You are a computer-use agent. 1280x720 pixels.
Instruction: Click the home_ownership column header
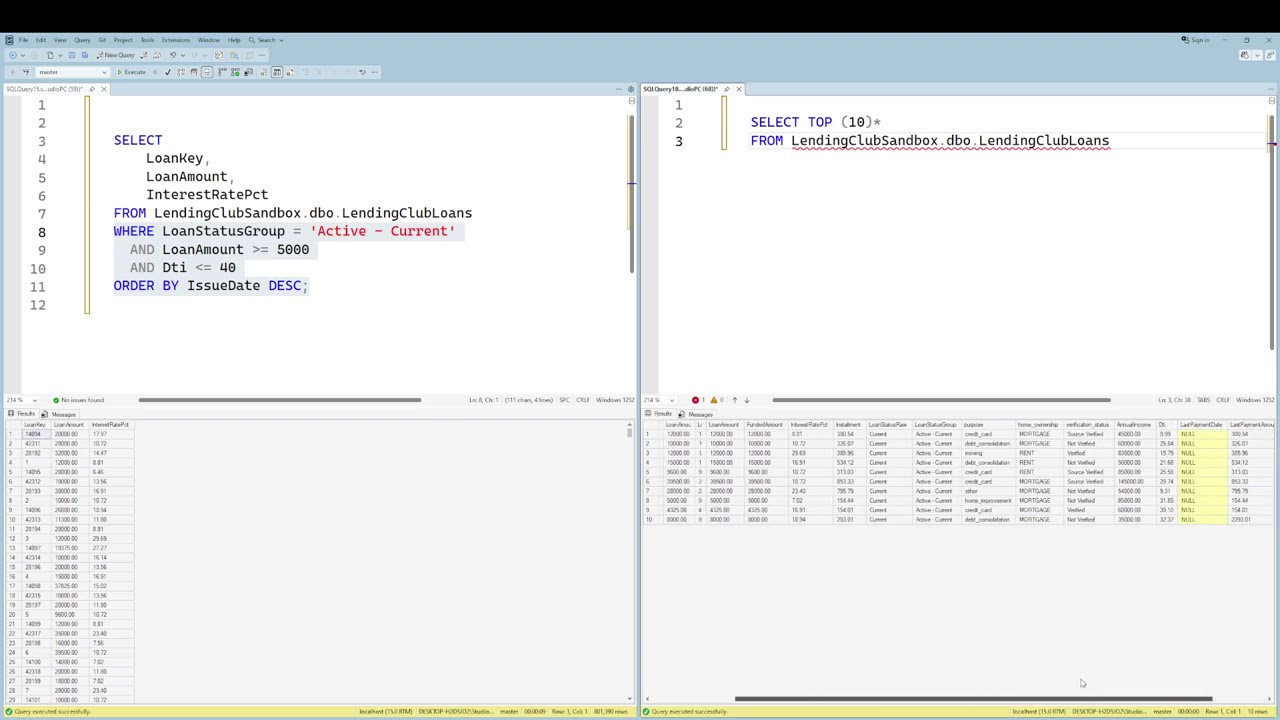(1039, 425)
